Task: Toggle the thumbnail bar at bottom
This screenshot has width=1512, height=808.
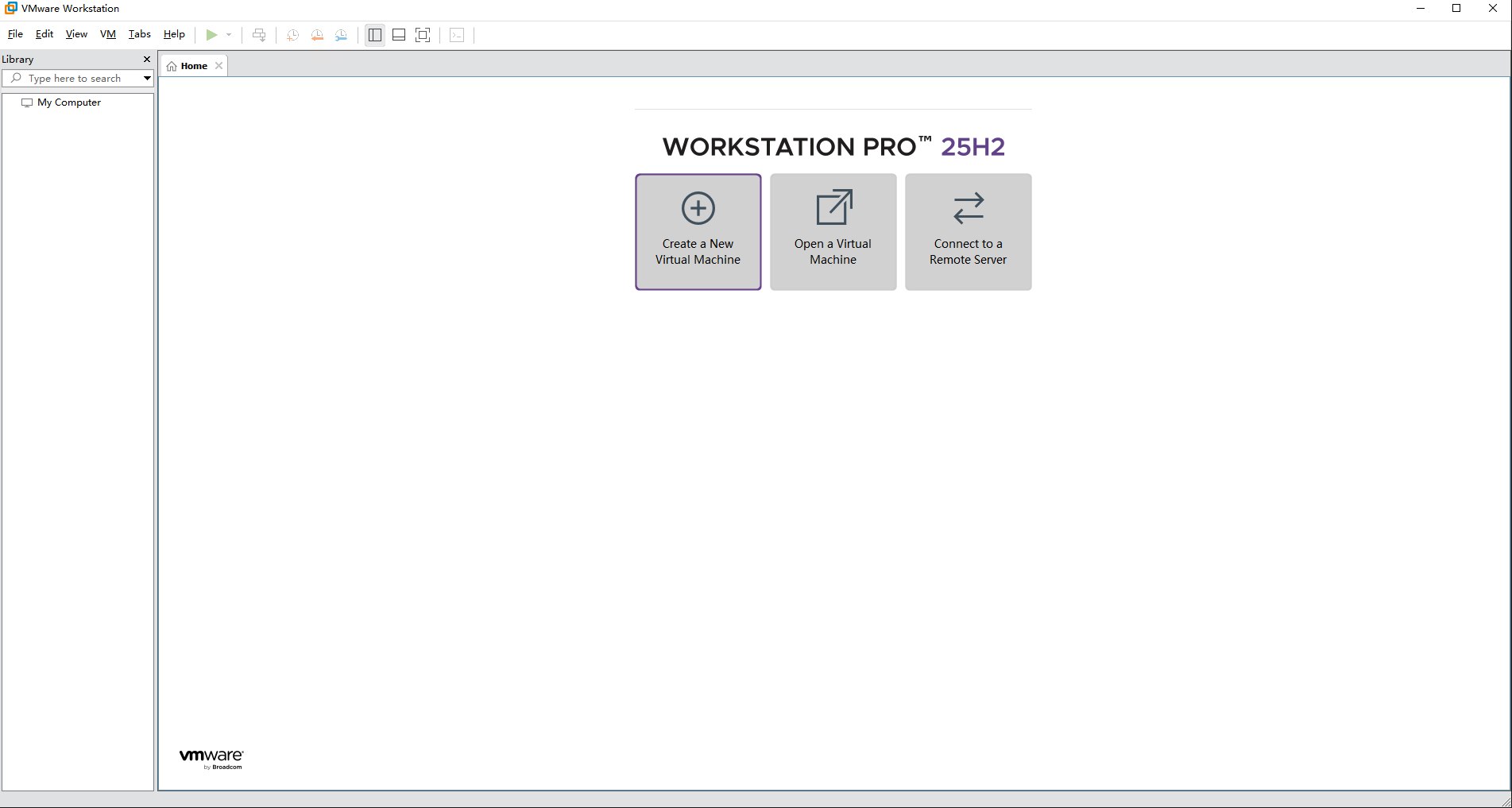Action: 399,35
